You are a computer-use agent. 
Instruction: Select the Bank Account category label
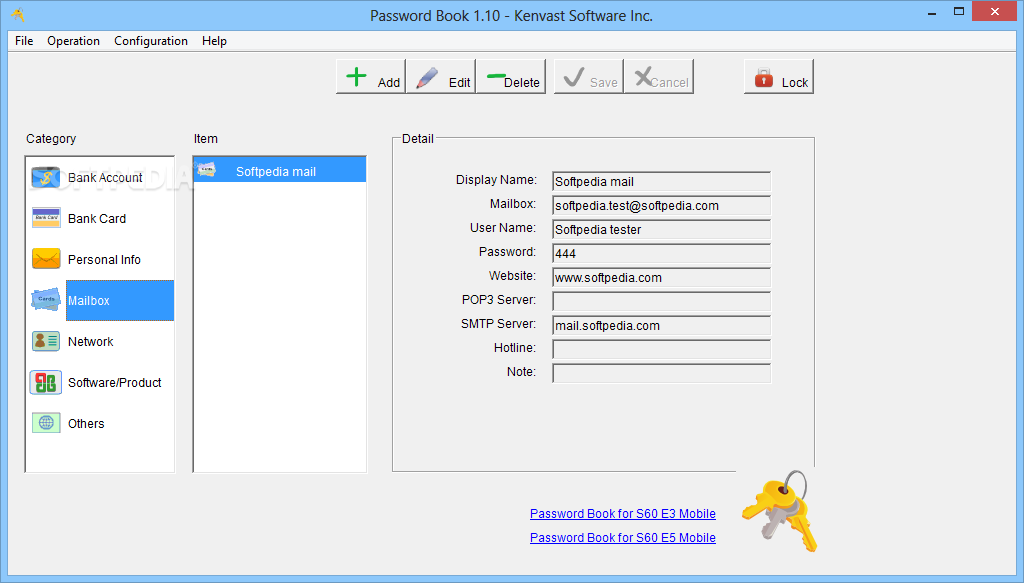105,178
